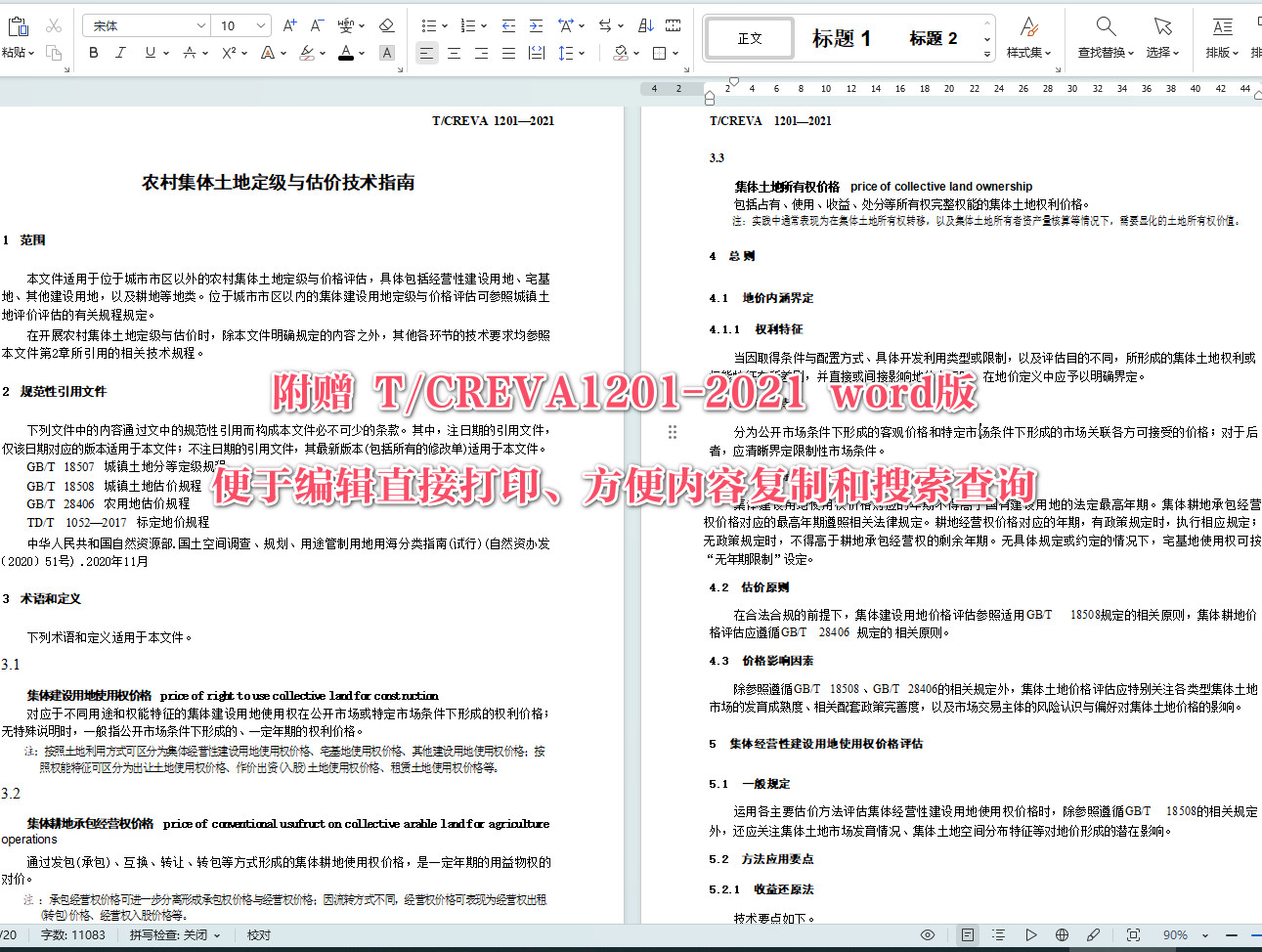
Task: Click the phonetic guide icon
Action: (x=345, y=25)
